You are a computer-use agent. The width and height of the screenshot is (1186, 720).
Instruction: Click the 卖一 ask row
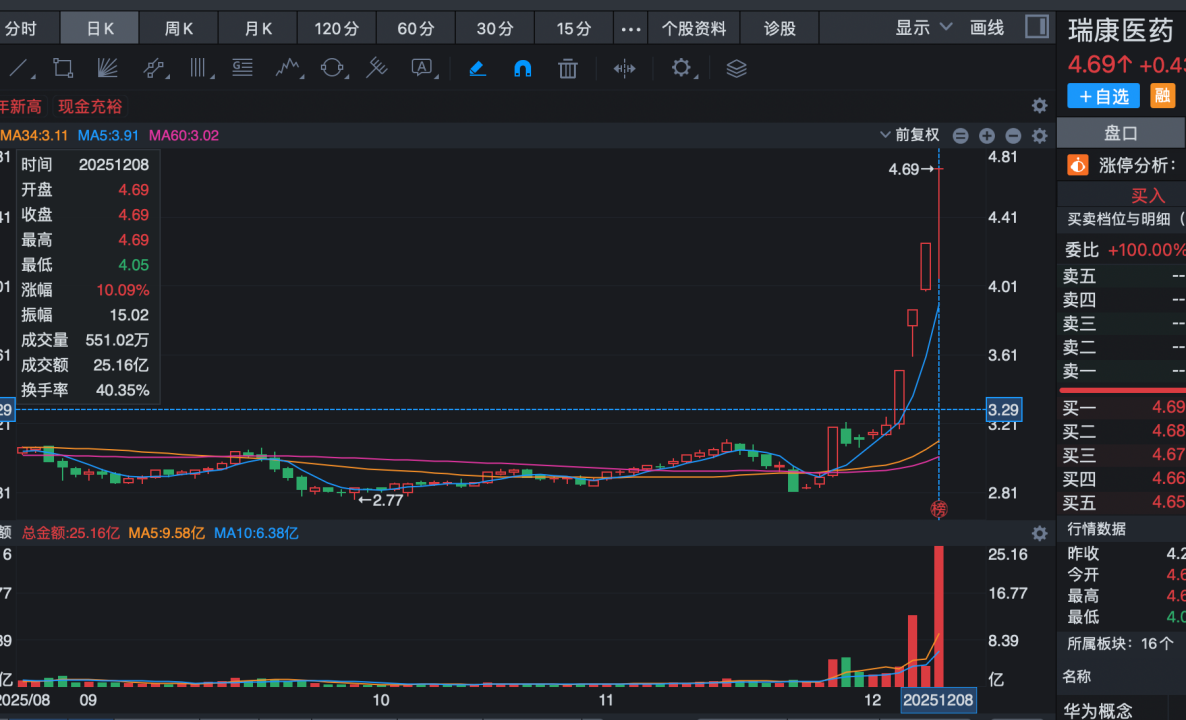pyautogui.click(x=1121, y=371)
